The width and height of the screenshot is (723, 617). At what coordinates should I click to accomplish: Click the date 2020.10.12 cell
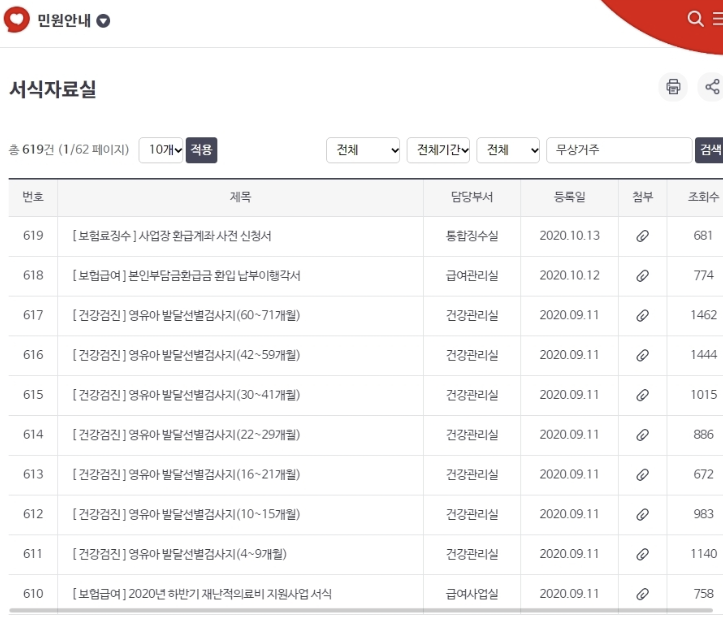[x=569, y=276]
